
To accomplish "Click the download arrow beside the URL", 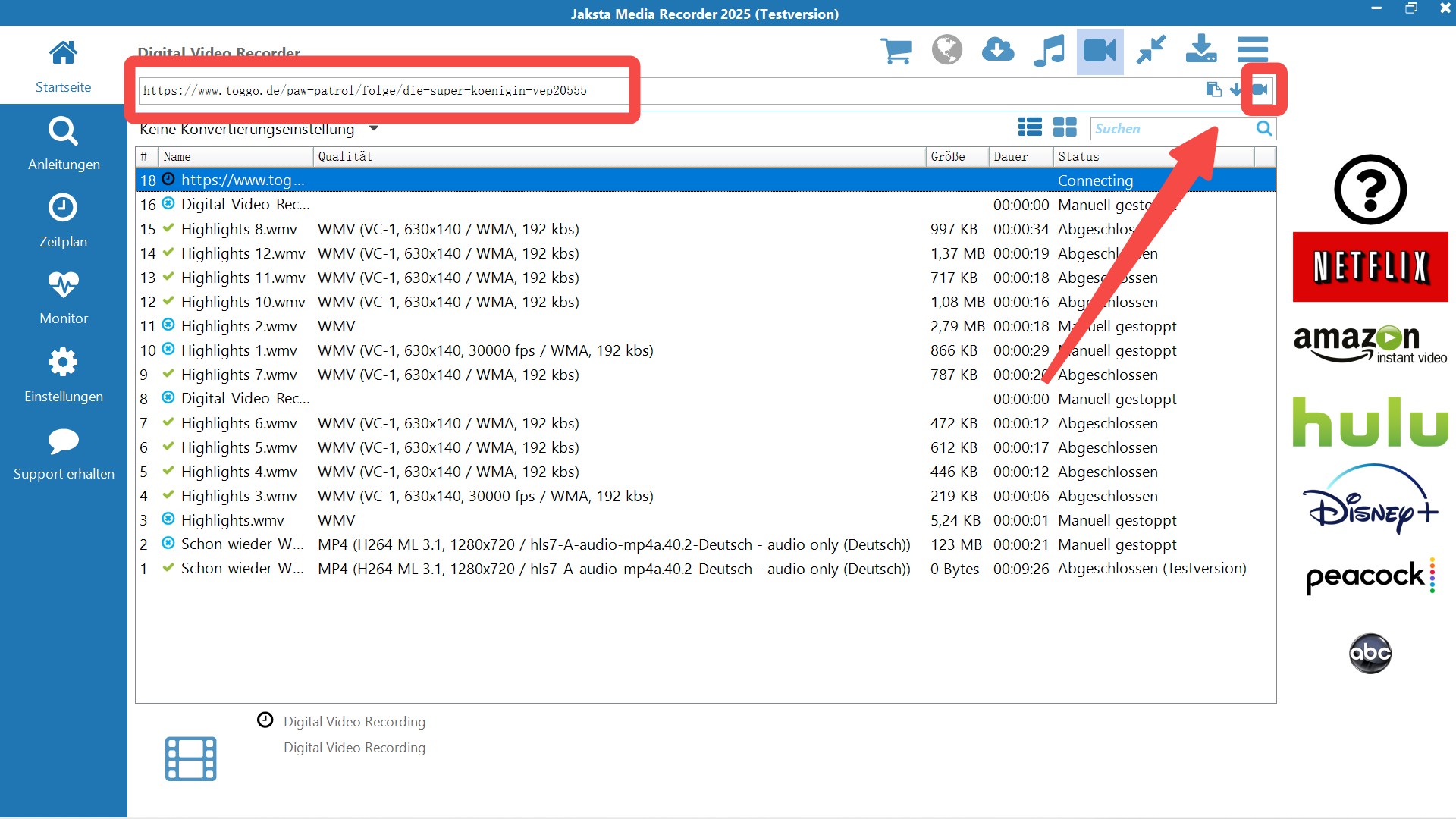I will pyautogui.click(x=1235, y=89).
